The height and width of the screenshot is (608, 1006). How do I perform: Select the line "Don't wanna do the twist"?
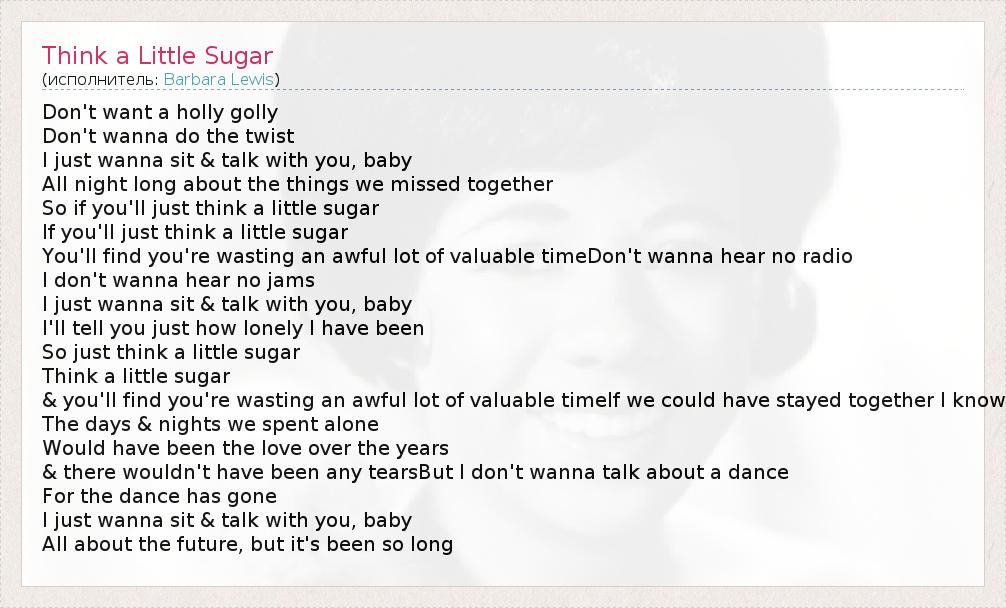point(168,136)
